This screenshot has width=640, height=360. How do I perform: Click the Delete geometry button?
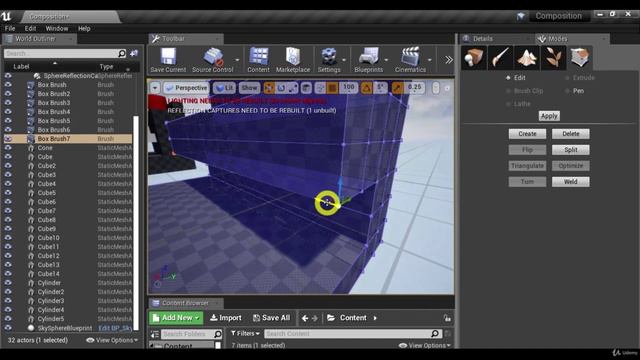pos(571,134)
